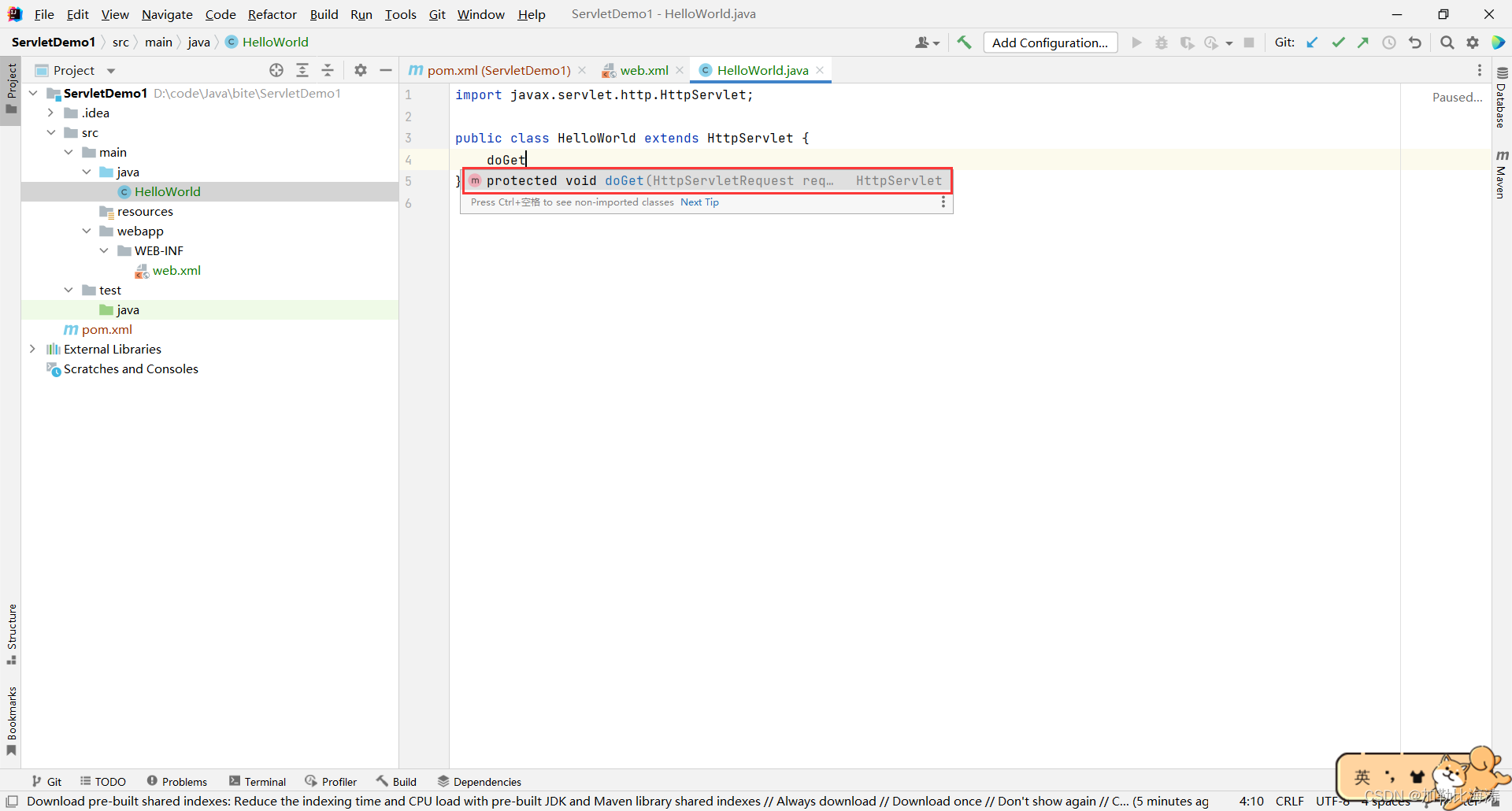Start the Debug session
The height and width of the screenshot is (811, 1512).
pos(1162,43)
